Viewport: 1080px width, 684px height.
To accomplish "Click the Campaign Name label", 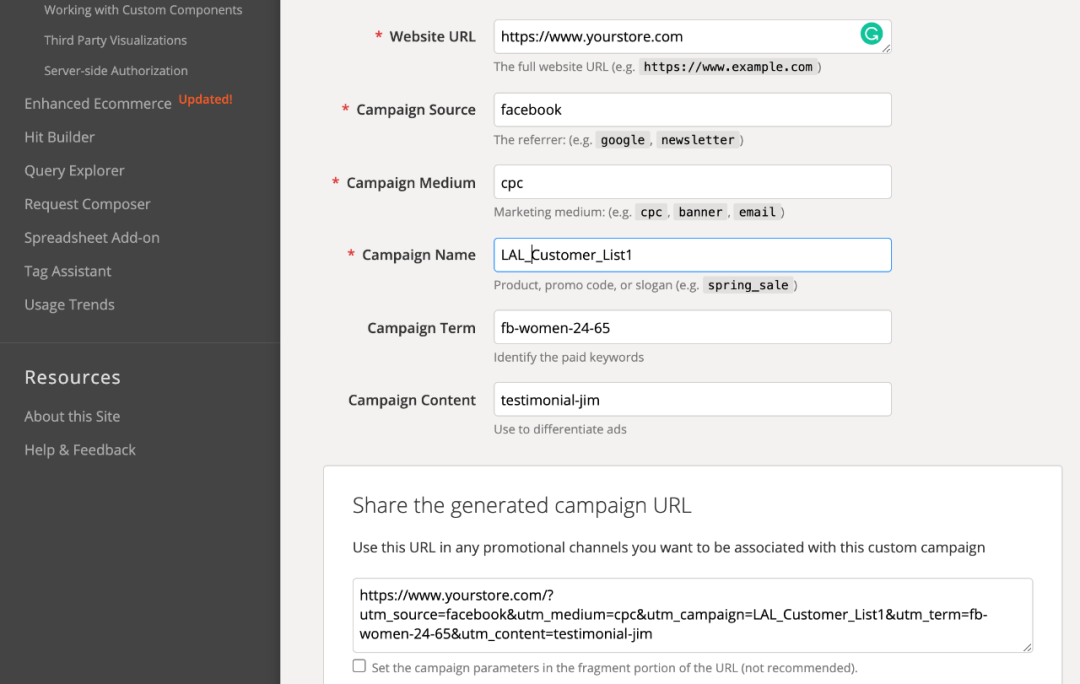I will (419, 255).
